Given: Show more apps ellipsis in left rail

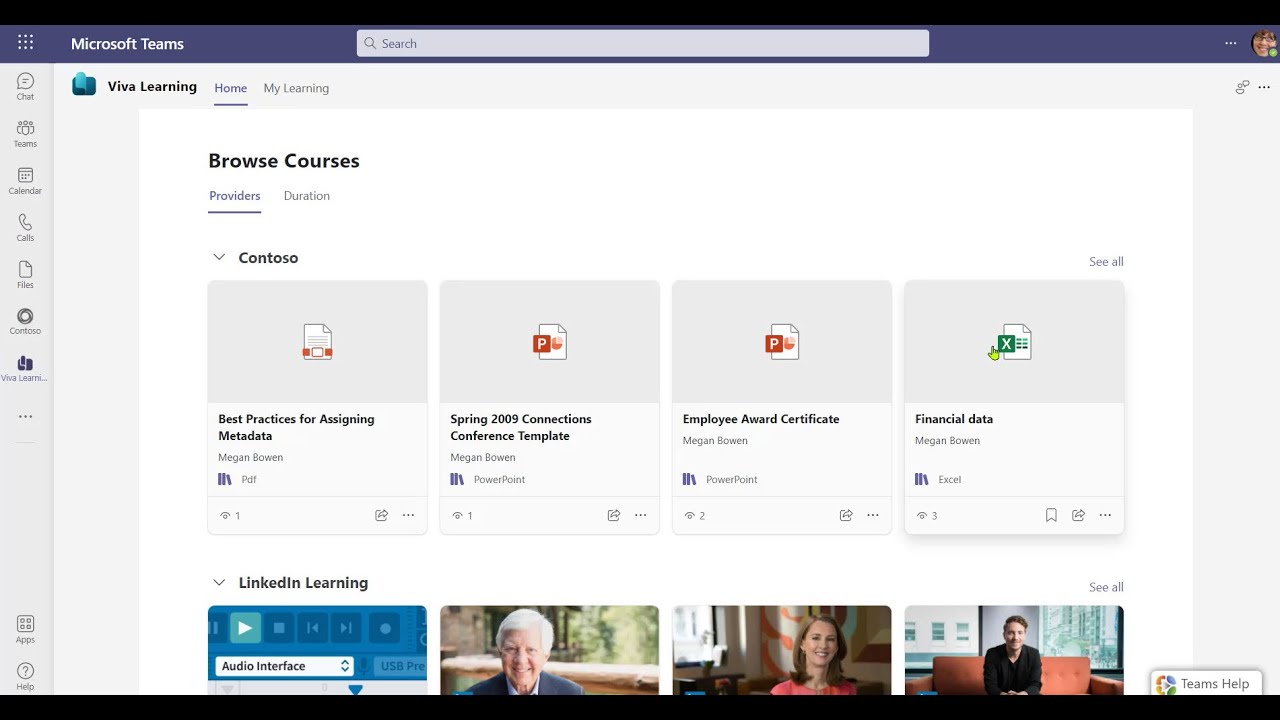Looking at the screenshot, I should 25,416.
